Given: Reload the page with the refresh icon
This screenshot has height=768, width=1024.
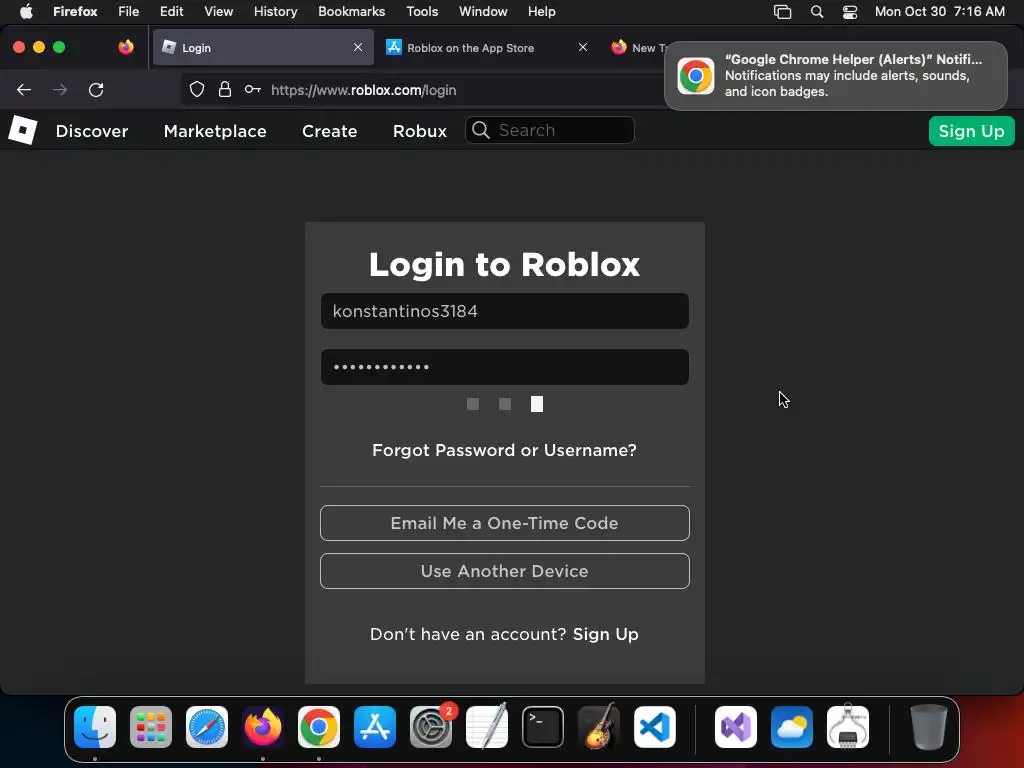Looking at the screenshot, I should click(x=96, y=90).
